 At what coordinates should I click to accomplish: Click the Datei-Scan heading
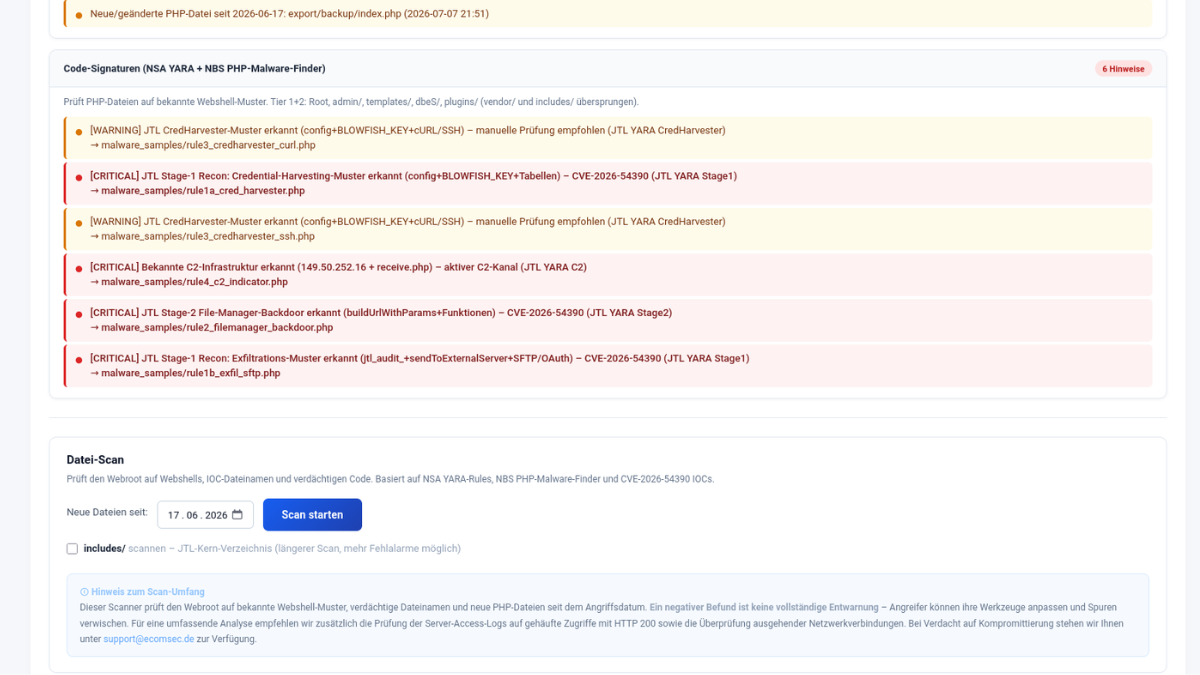point(95,460)
